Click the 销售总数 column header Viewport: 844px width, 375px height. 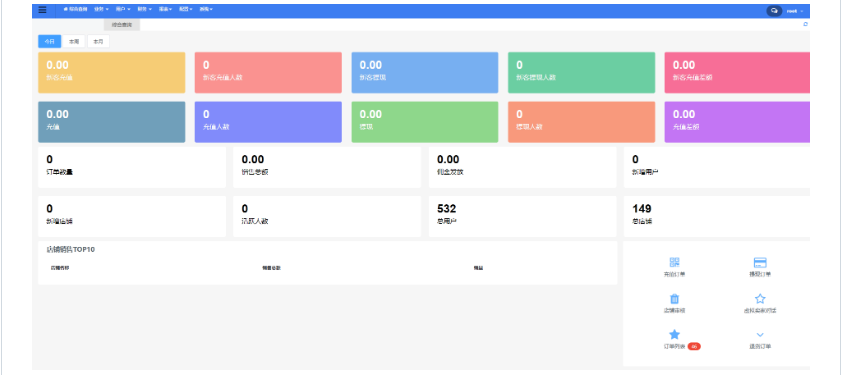(x=271, y=268)
